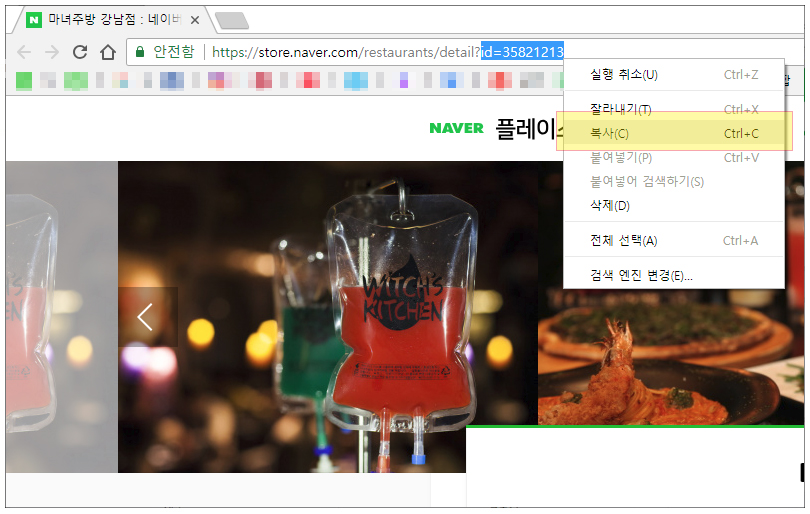Go back with the browser back arrow
Viewport: 810px width, 514px height.
24,52
